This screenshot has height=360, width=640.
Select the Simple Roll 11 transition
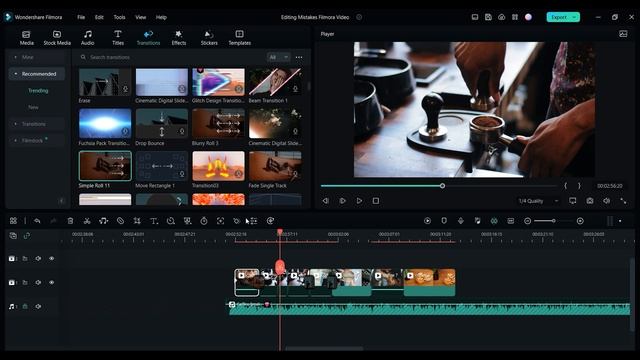point(105,166)
